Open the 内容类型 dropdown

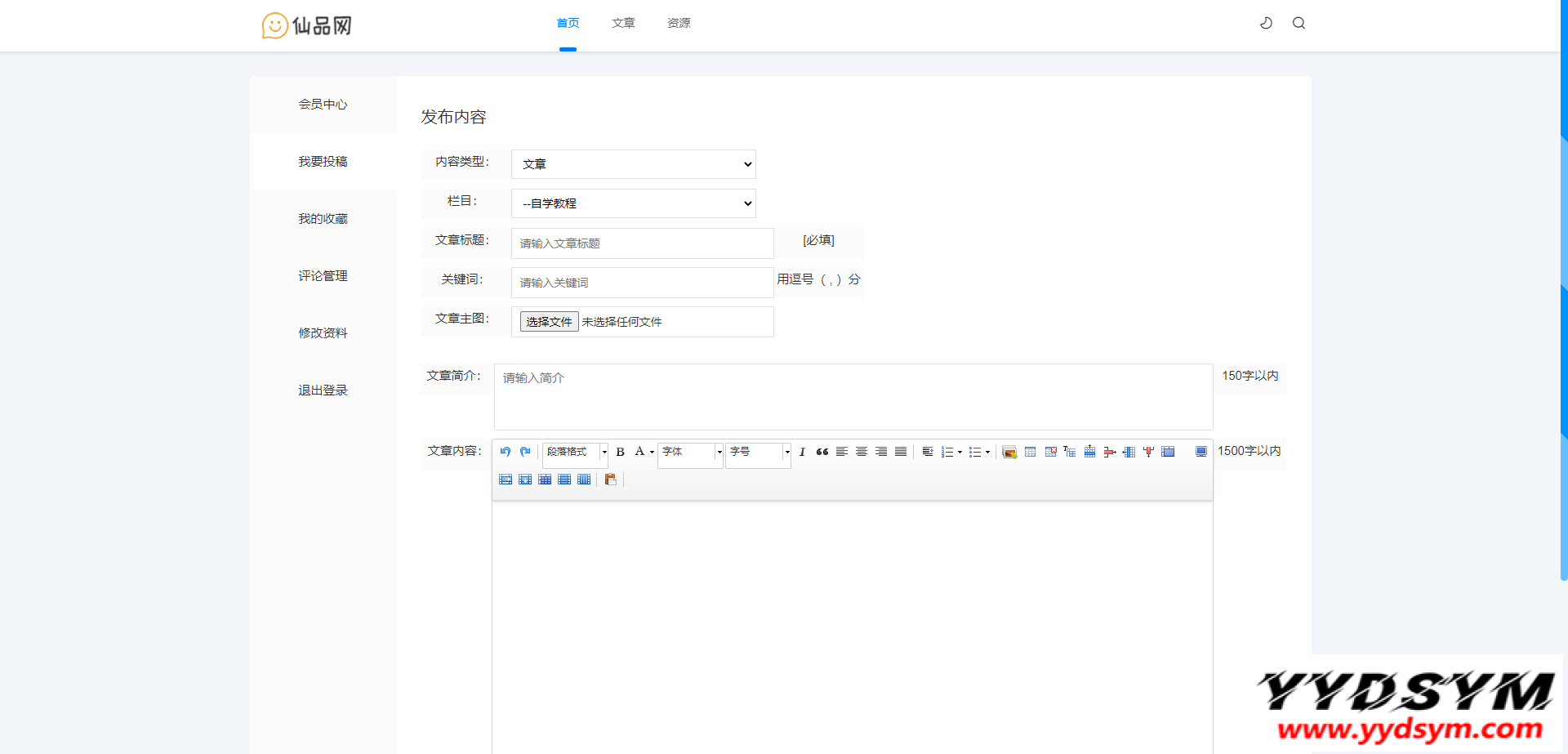coord(633,164)
